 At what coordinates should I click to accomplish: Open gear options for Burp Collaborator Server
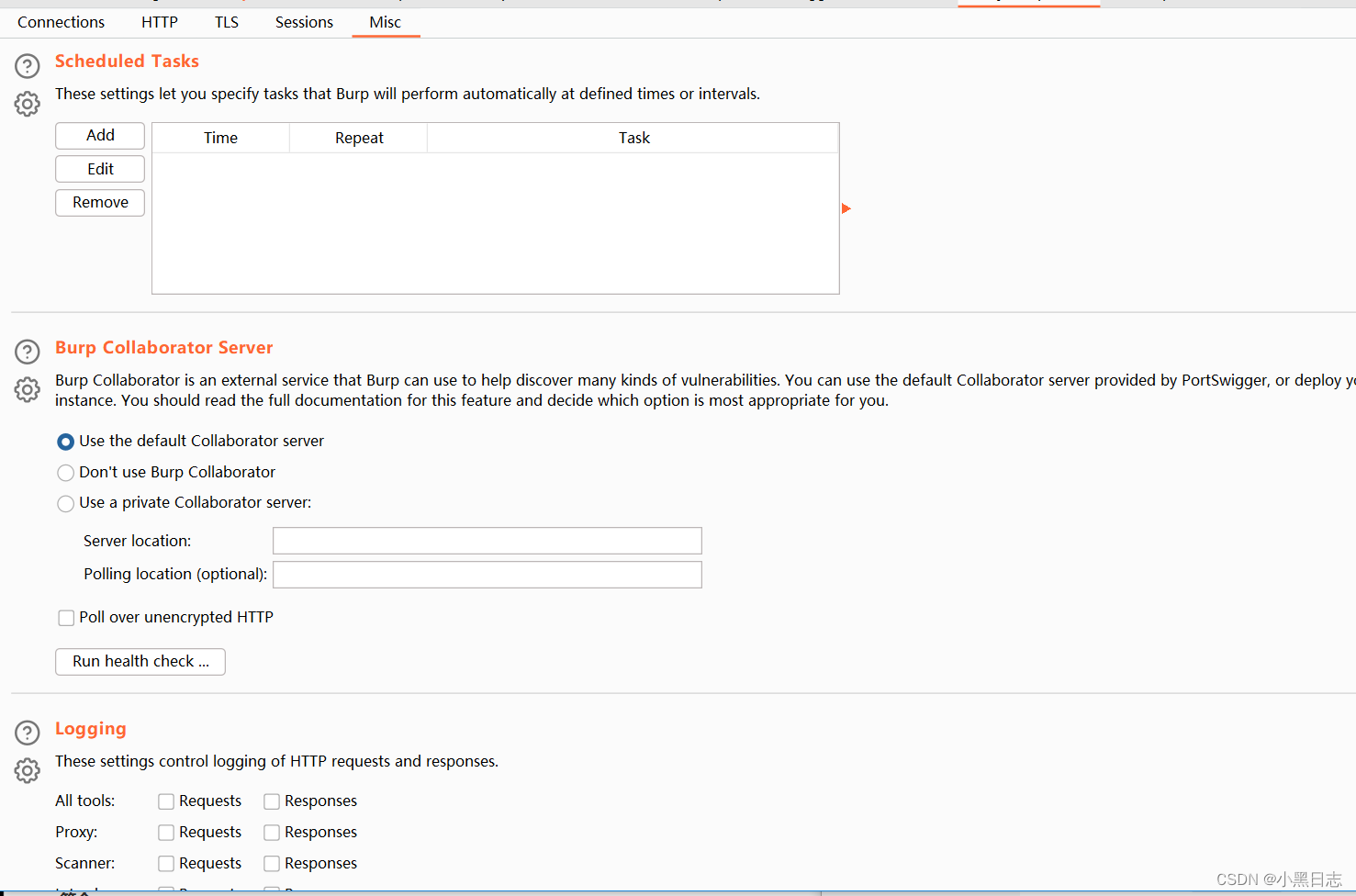[28, 389]
